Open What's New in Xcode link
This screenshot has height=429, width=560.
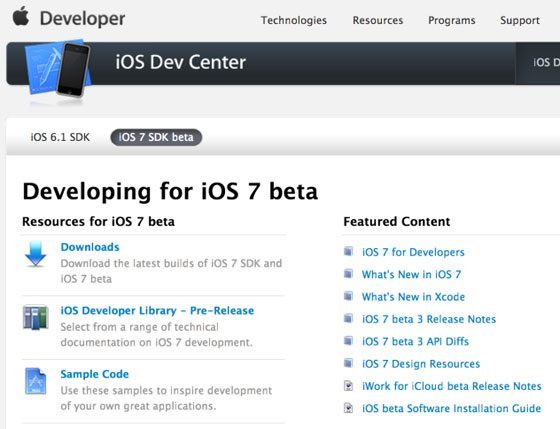pyautogui.click(x=413, y=296)
